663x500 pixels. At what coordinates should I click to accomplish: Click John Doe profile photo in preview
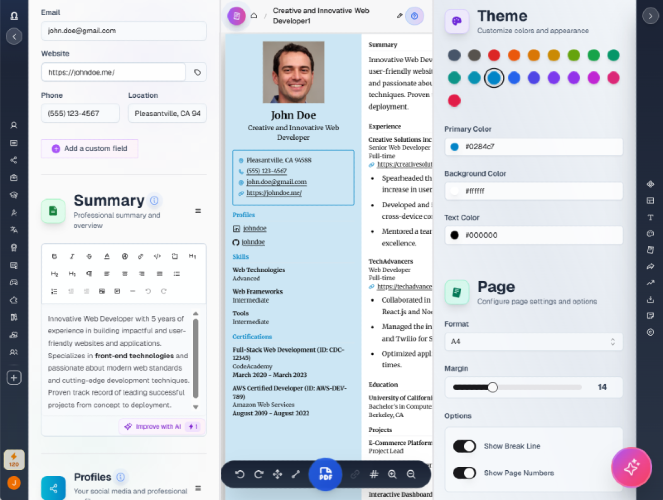pos(293,72)
